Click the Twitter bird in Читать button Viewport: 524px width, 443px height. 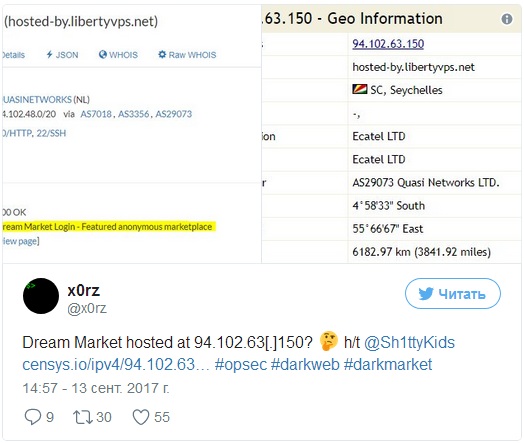pyautogui.click(x=426, y=294)
